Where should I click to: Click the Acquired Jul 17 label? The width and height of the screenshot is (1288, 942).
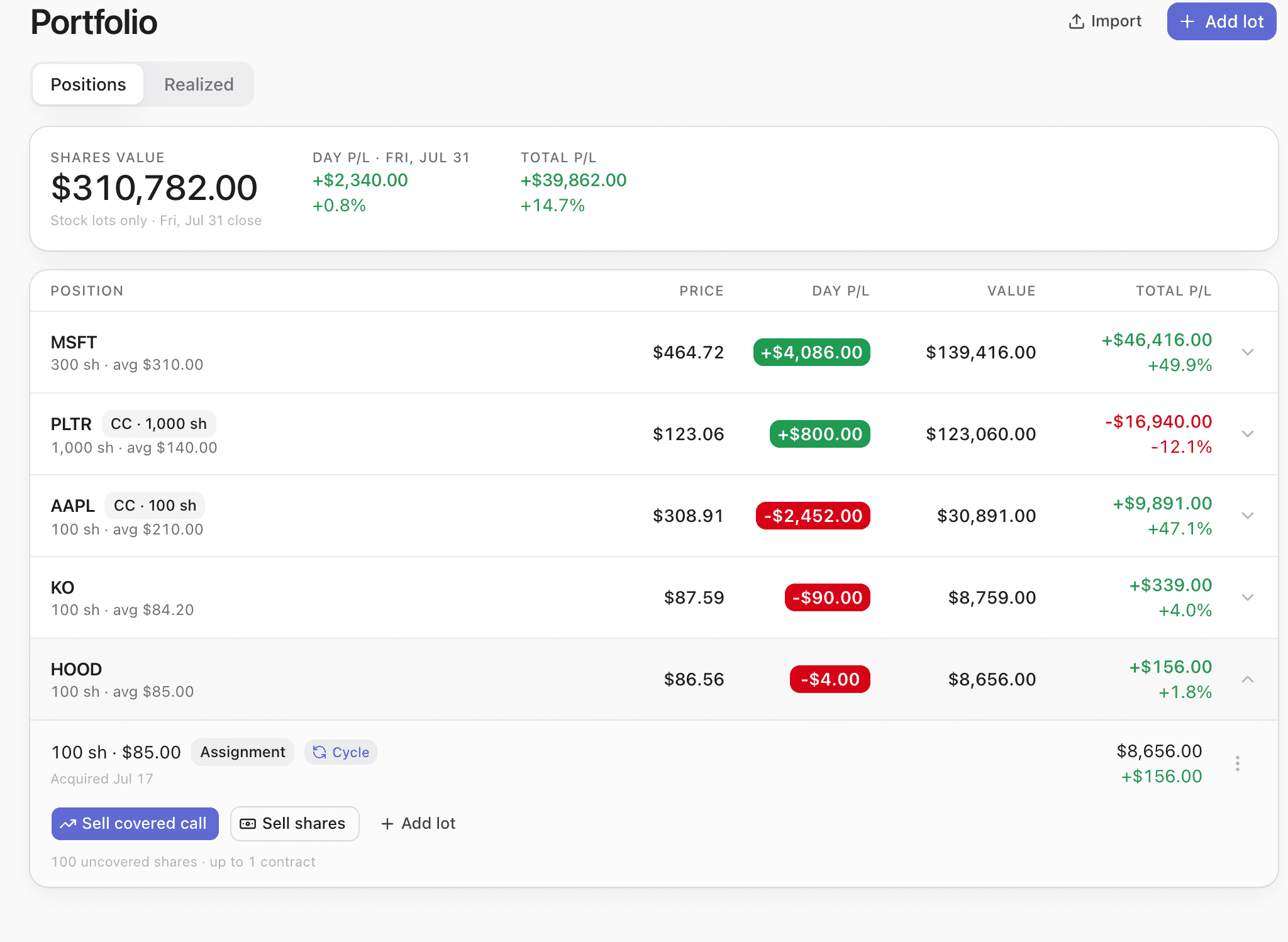coord(102,779)
